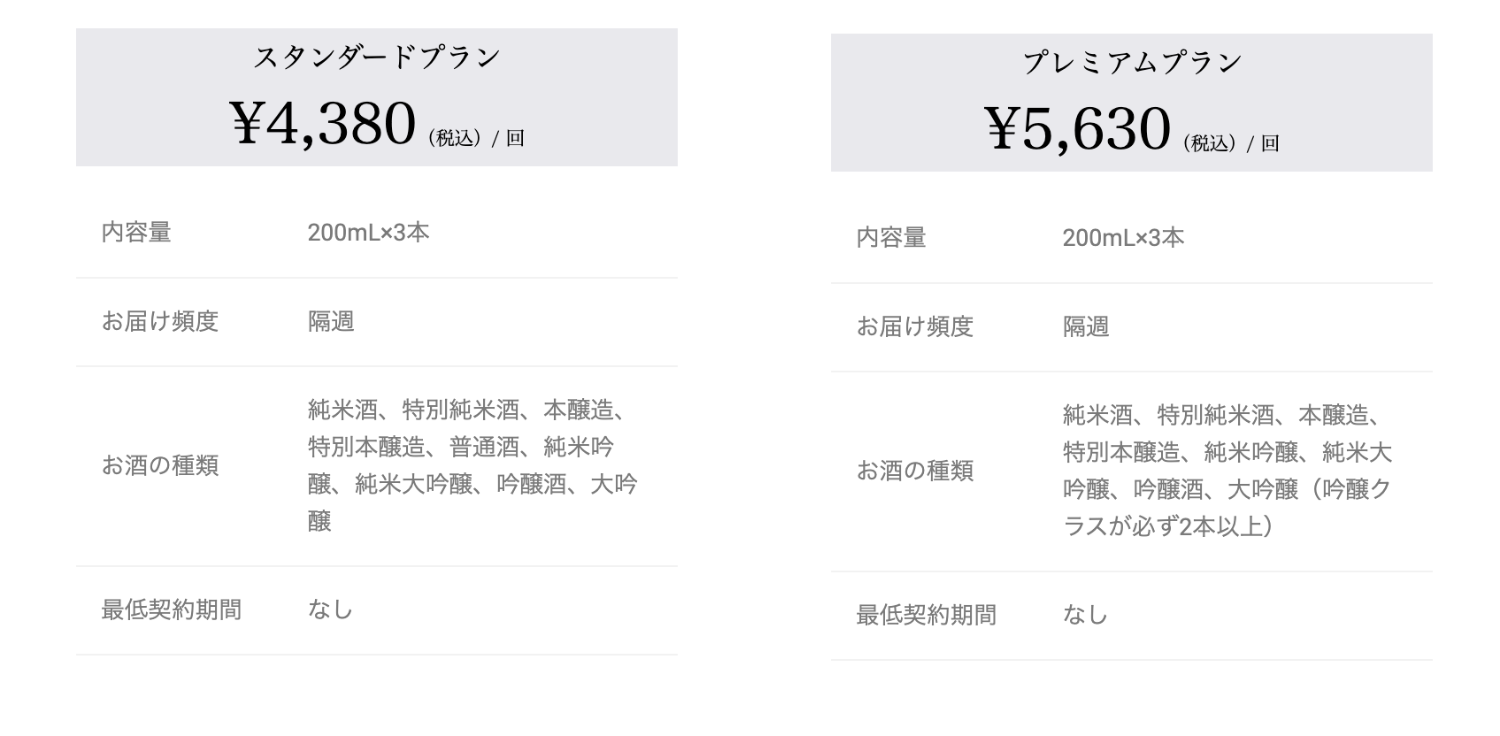Click standard plan sake types list
Image resolution: width=1500 pixels, height=736 pixels.
pyautogui.click(x=472, y=466)
